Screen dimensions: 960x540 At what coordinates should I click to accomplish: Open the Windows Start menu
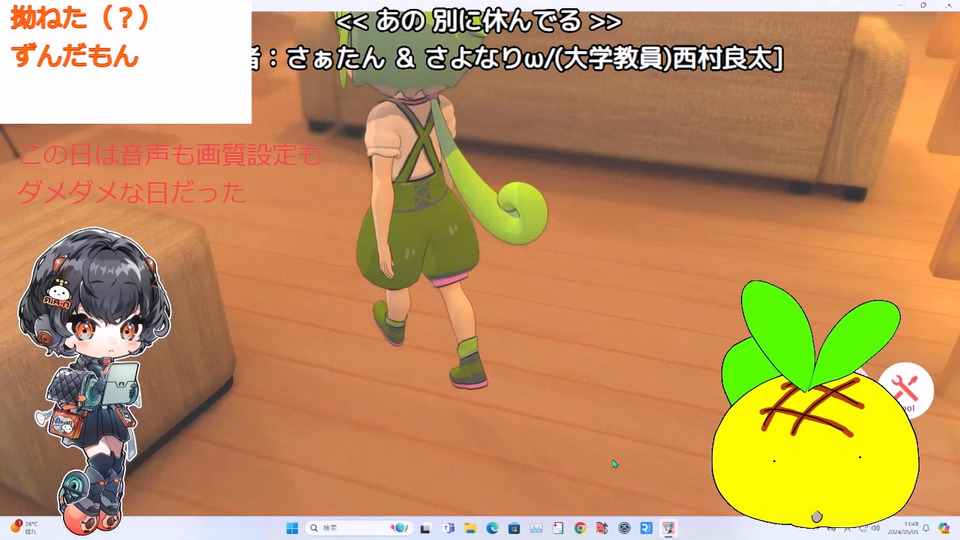(x=292, y=528)
